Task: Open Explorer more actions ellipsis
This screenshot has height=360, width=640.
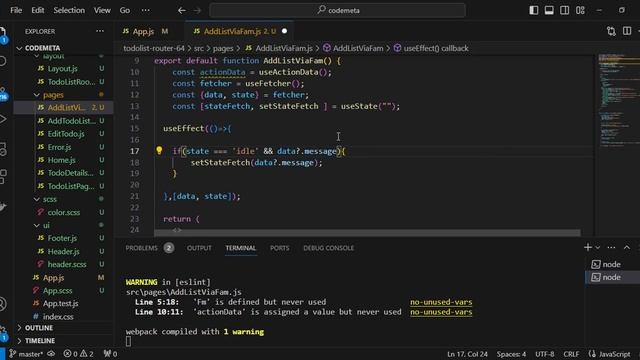Action: (x=100, y=31)
